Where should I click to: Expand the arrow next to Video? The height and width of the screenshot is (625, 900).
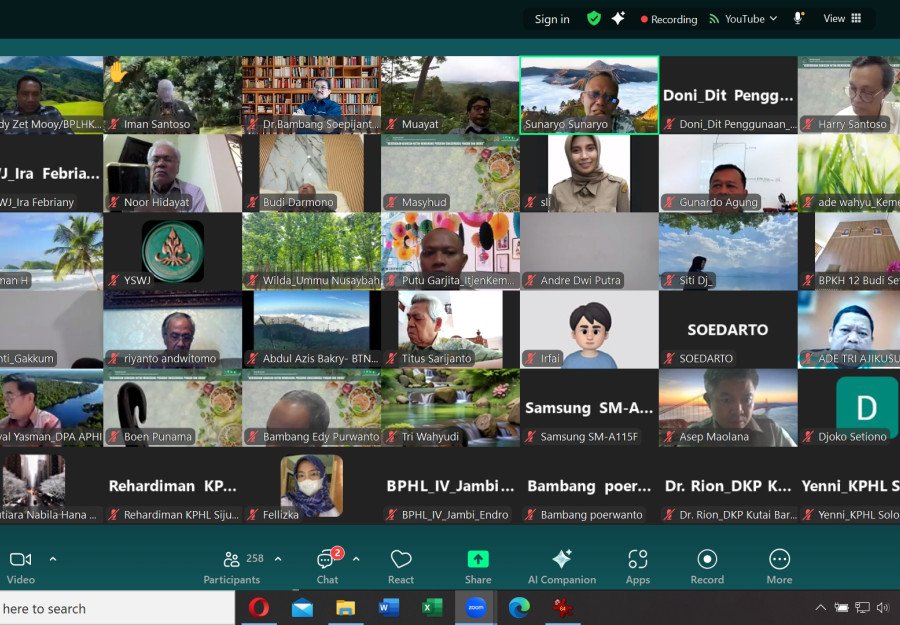[53, 559]
